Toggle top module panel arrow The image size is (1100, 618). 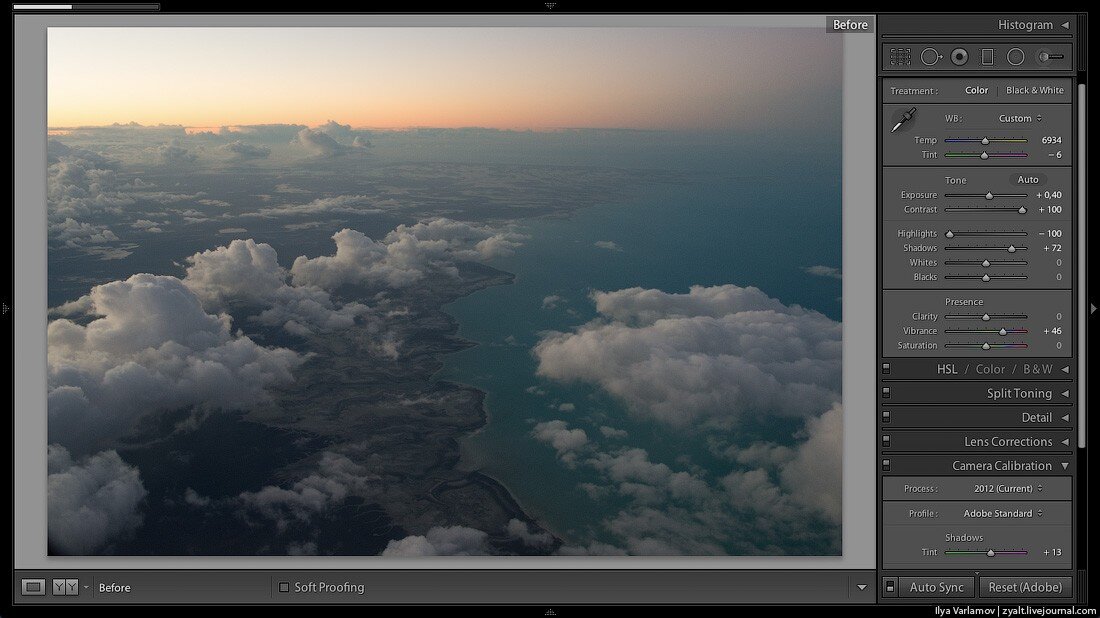pos(550,5)
